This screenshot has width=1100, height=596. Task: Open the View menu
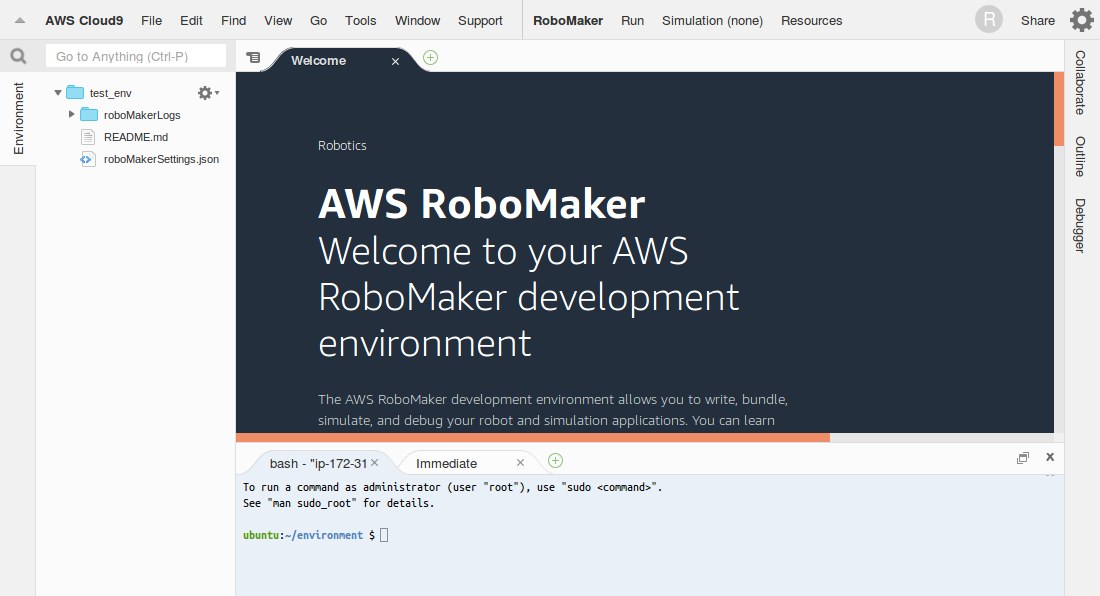[x=278, y=21]
